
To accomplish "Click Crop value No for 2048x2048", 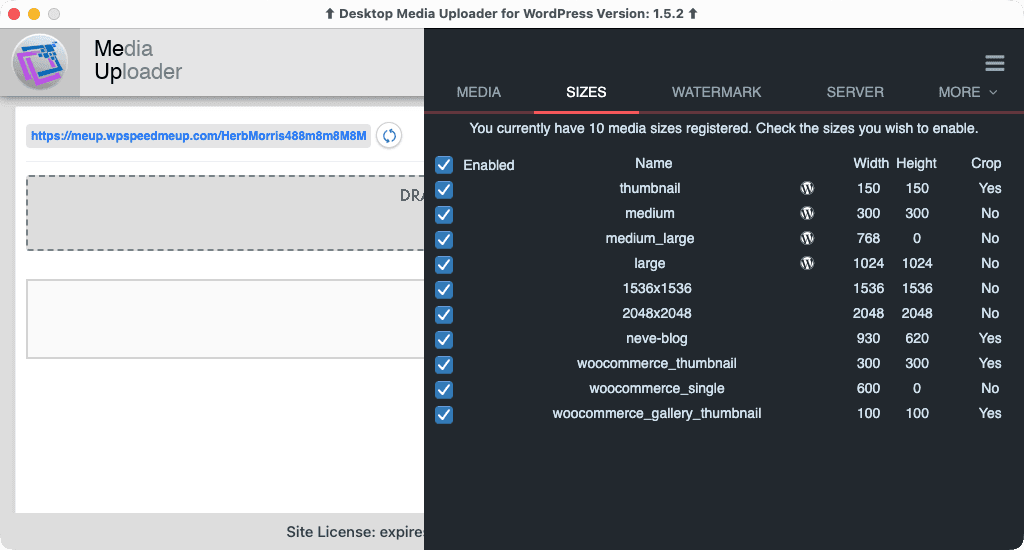I will pyautogui.click(x=990, y=314).
